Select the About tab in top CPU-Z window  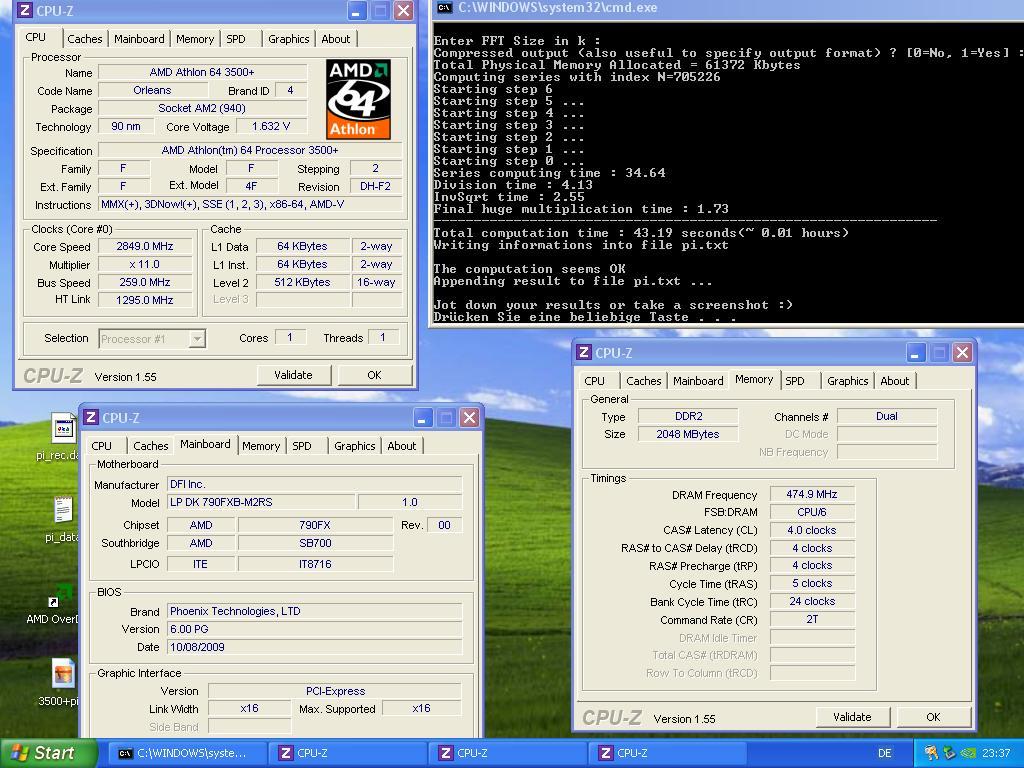pyautogui.click(x=336, y=39)
